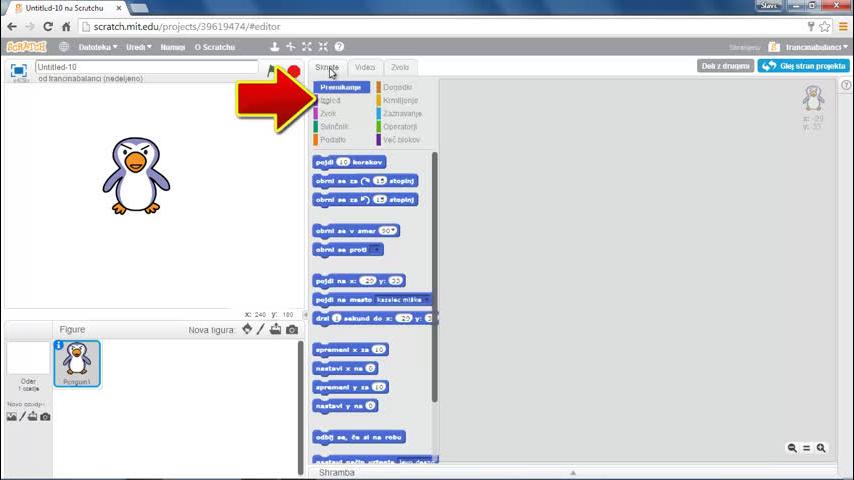Viewport: 854px width, 480px height.
Task: Open the Datoteka menu
Action: 97,46
